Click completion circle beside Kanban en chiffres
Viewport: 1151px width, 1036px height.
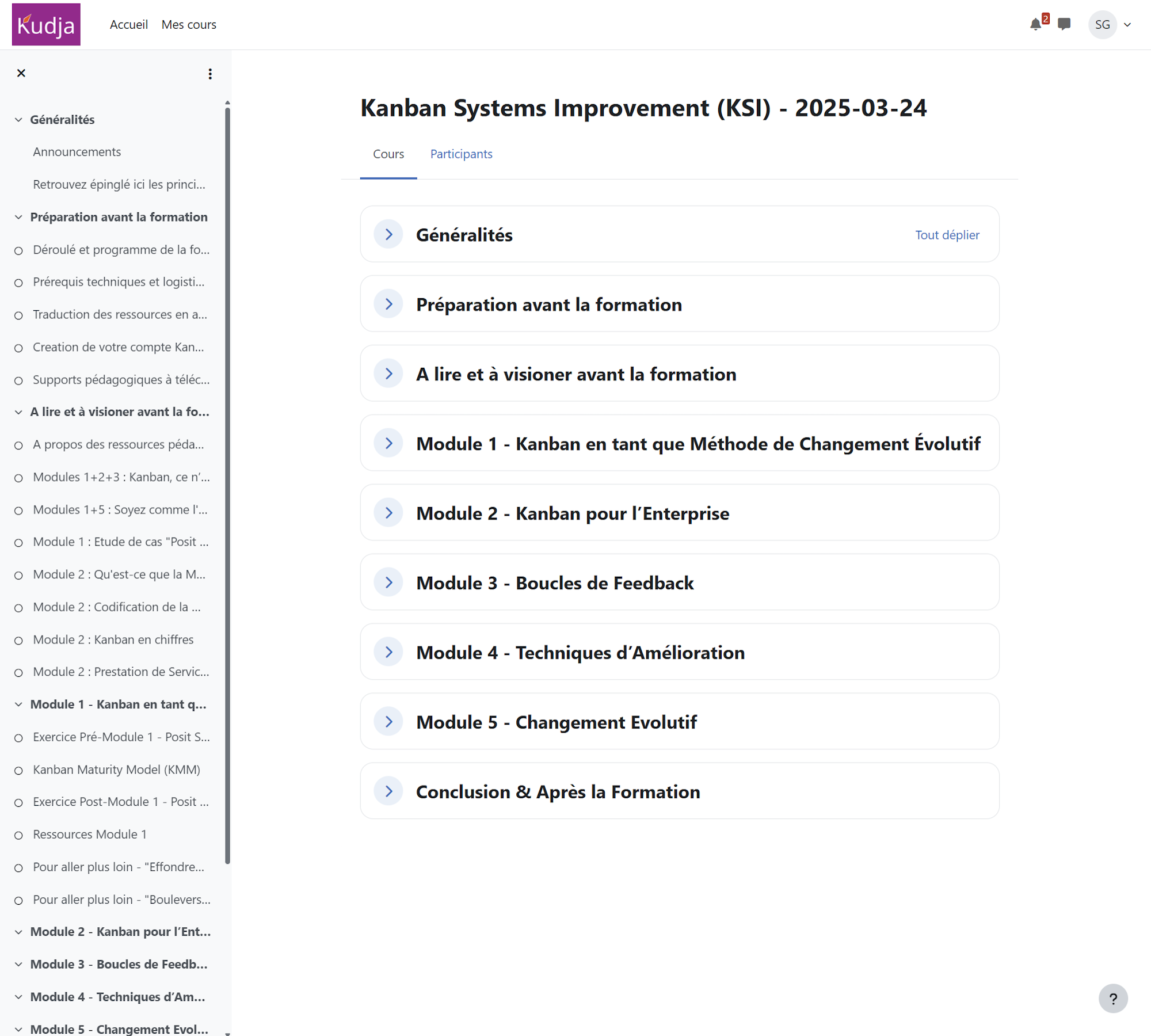(x=18, y=640)
